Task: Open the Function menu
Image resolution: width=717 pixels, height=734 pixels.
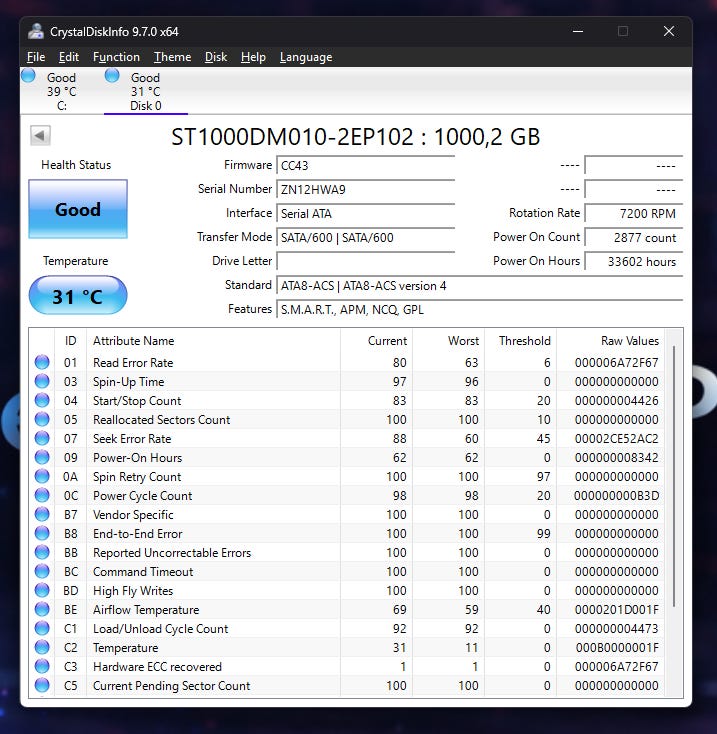Action: click(x=116, y=57)
